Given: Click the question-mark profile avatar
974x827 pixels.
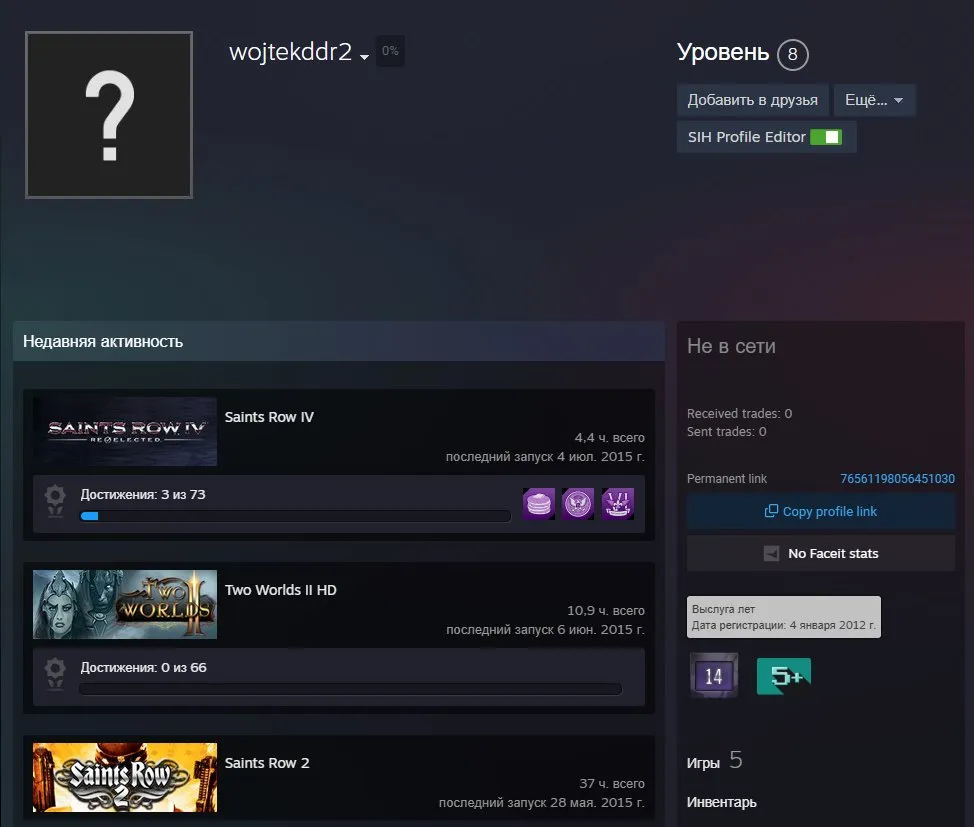Looking at the screenshot, I should [x=109, y=115].
